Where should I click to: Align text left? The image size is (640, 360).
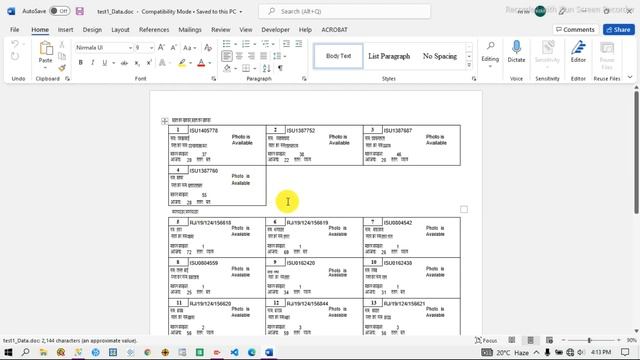227,56
